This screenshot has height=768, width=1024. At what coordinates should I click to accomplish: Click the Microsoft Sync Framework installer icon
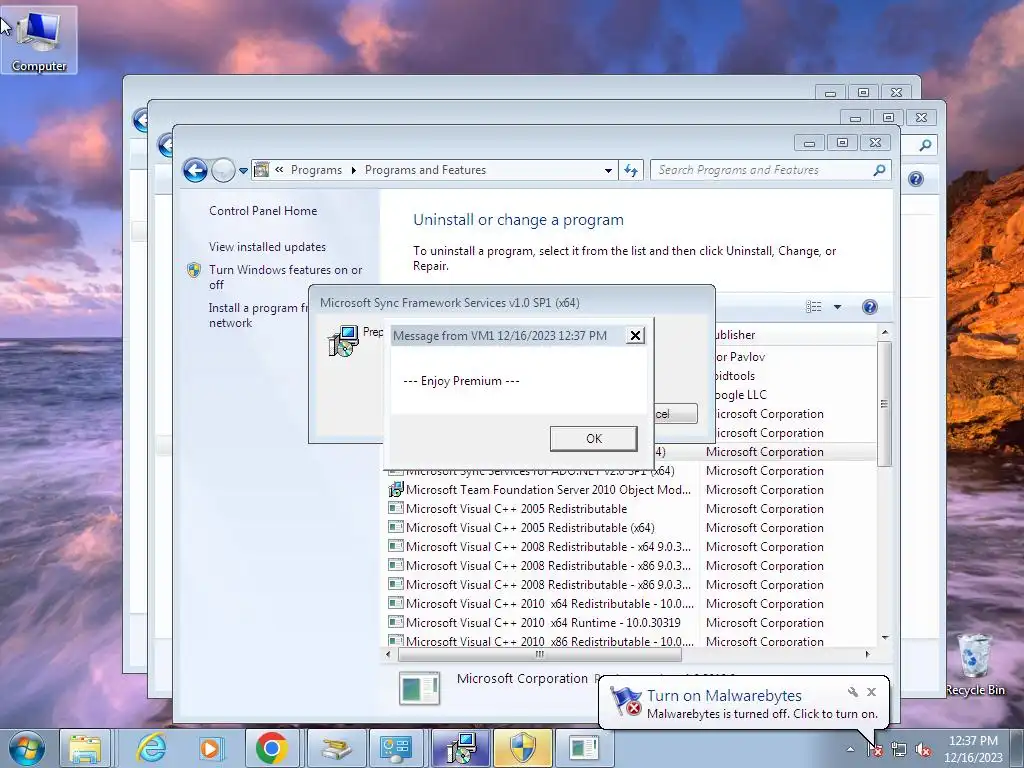(x=343, y=341)
